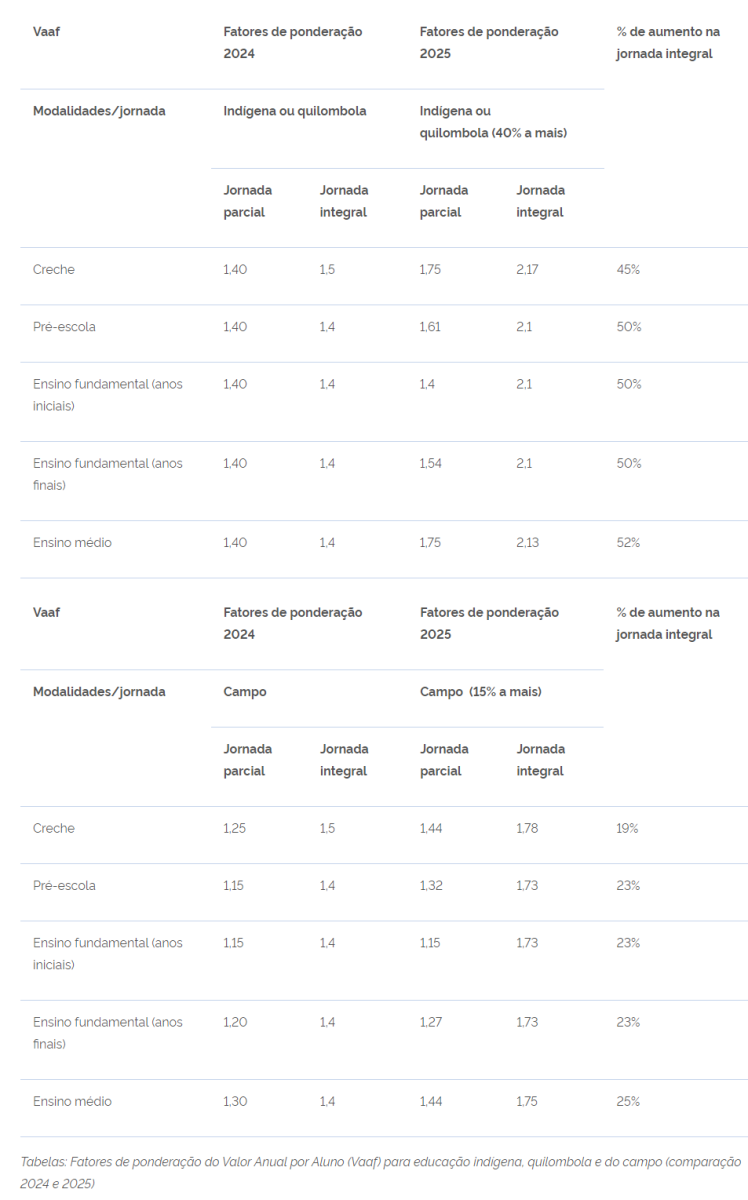Screen dimensions: 748x1200
Task: Click the 1,61 Pré-escola partial value
Action: point(430,327)
